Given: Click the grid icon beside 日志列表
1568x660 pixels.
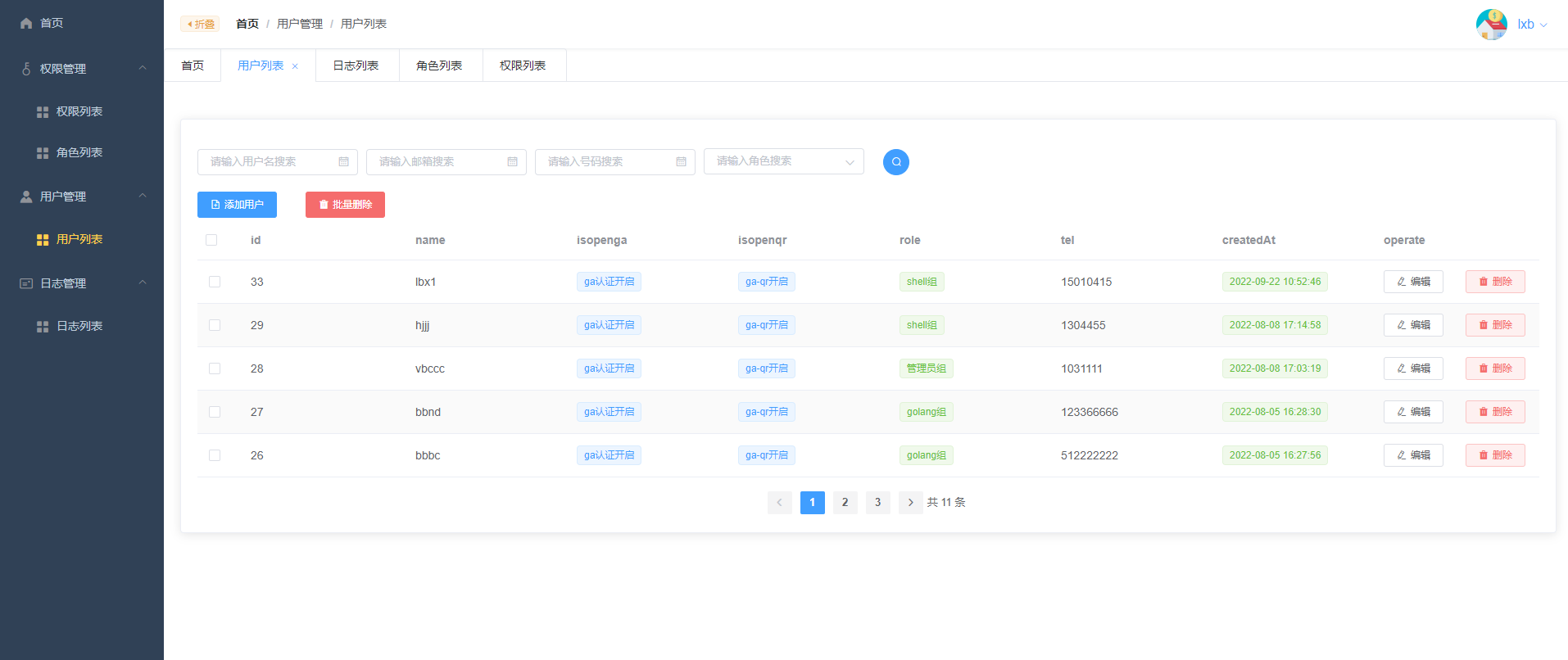Looking at the screenshot, I should point(43,327).
